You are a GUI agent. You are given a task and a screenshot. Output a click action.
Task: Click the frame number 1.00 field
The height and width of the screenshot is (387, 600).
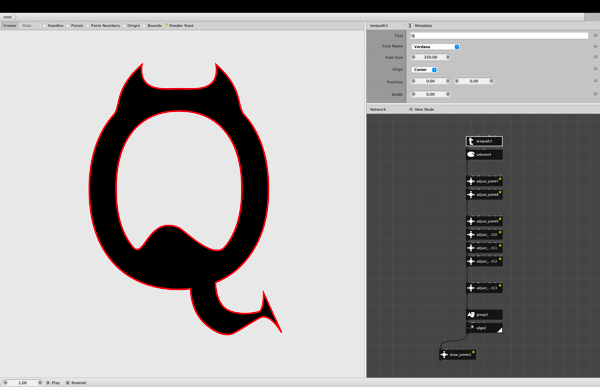(x=23, y=382)
